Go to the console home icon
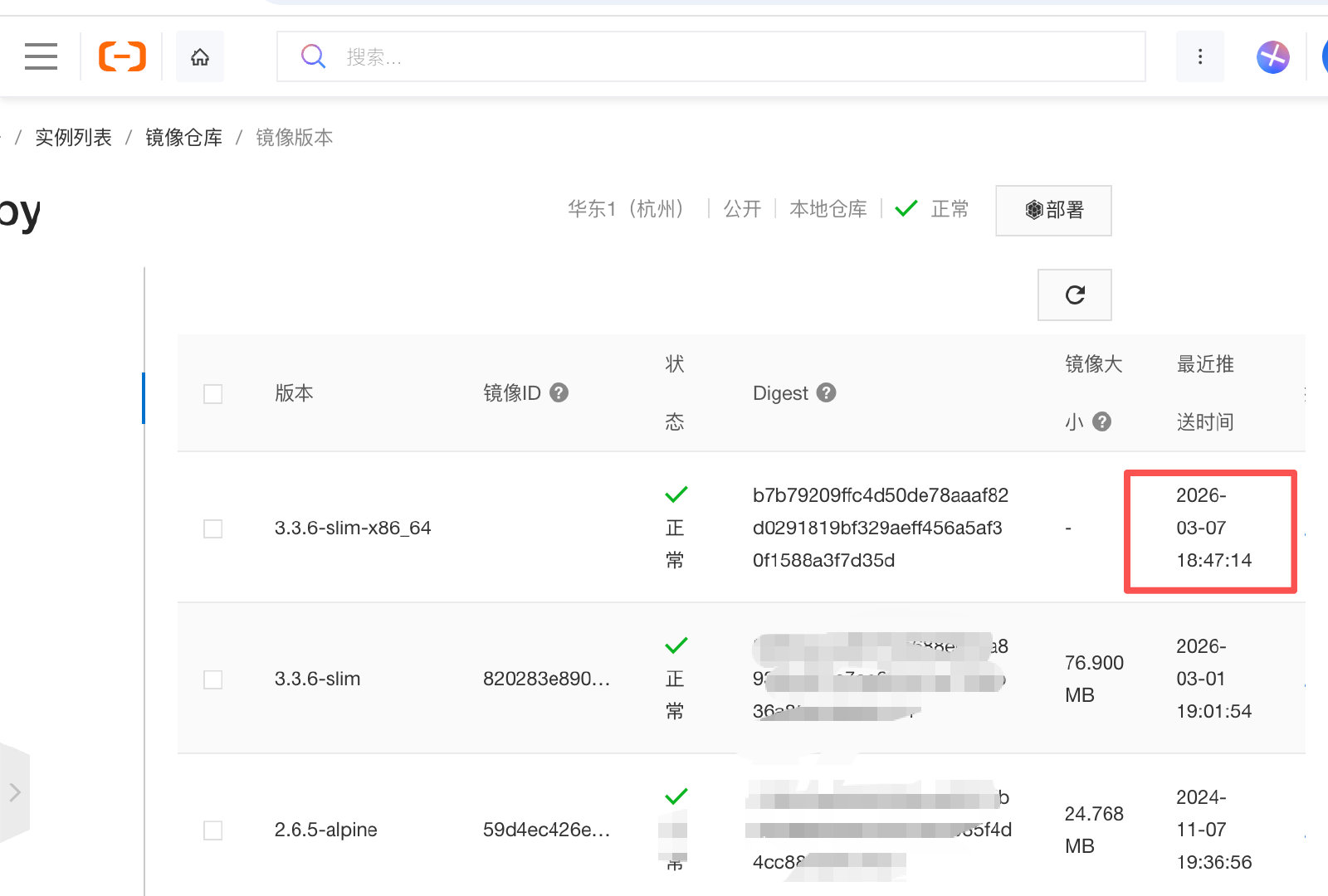The image size is (1328, 896). click(x=200, y=56)
